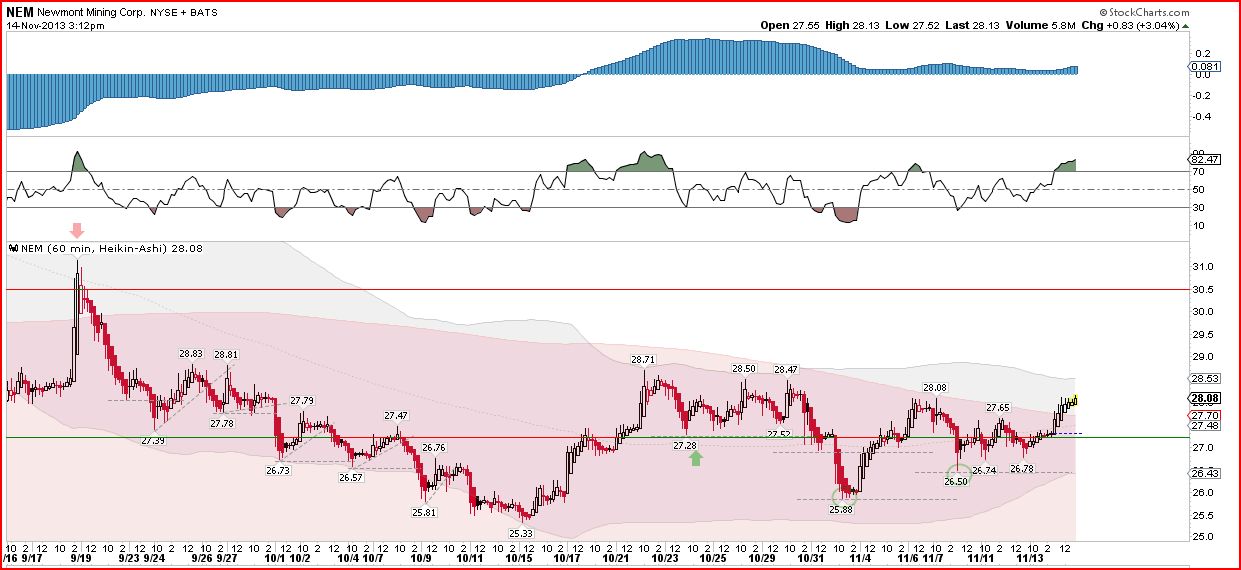Click the 27.79 price label
Viewport: 1241px width, 570px height.
[x=302, y=400]
